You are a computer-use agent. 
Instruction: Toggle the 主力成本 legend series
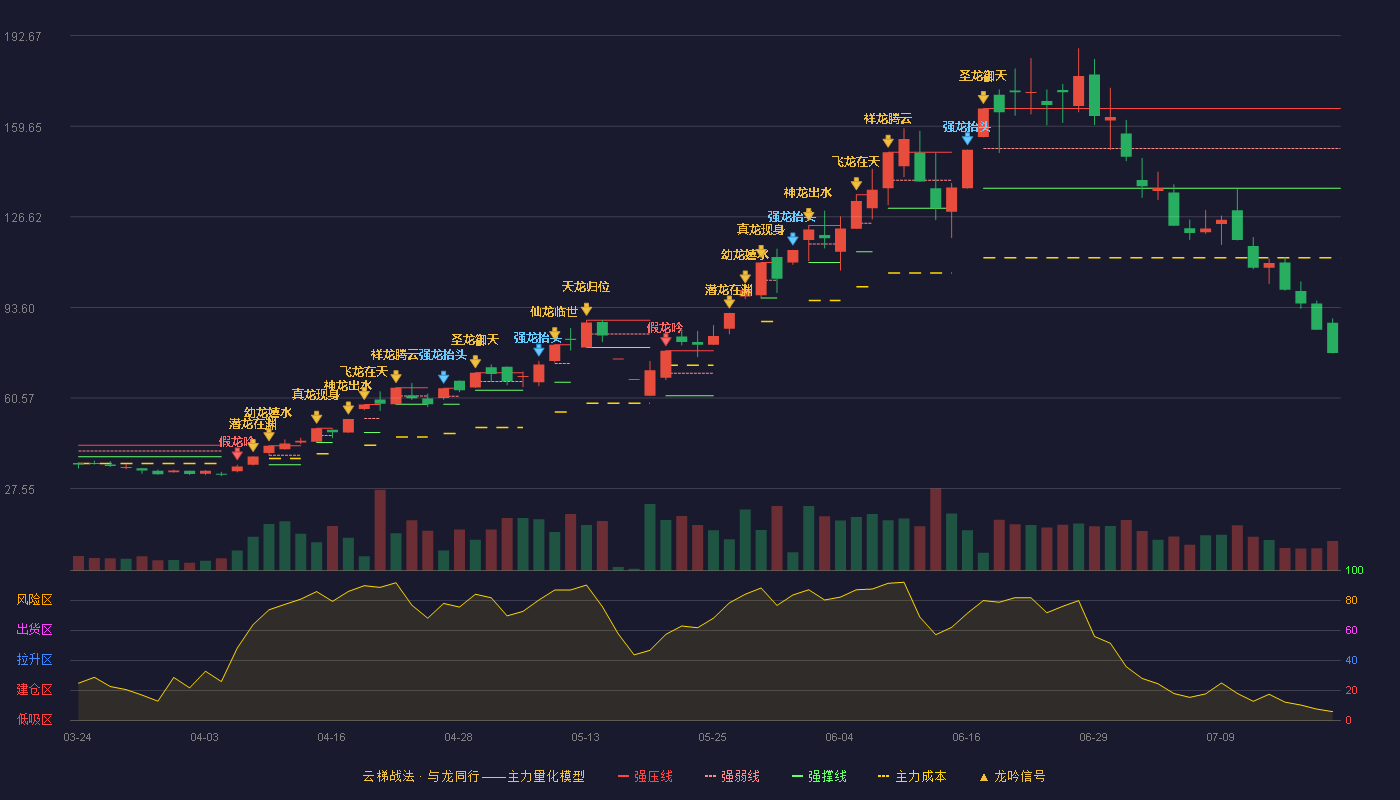(x=911, y=776)
